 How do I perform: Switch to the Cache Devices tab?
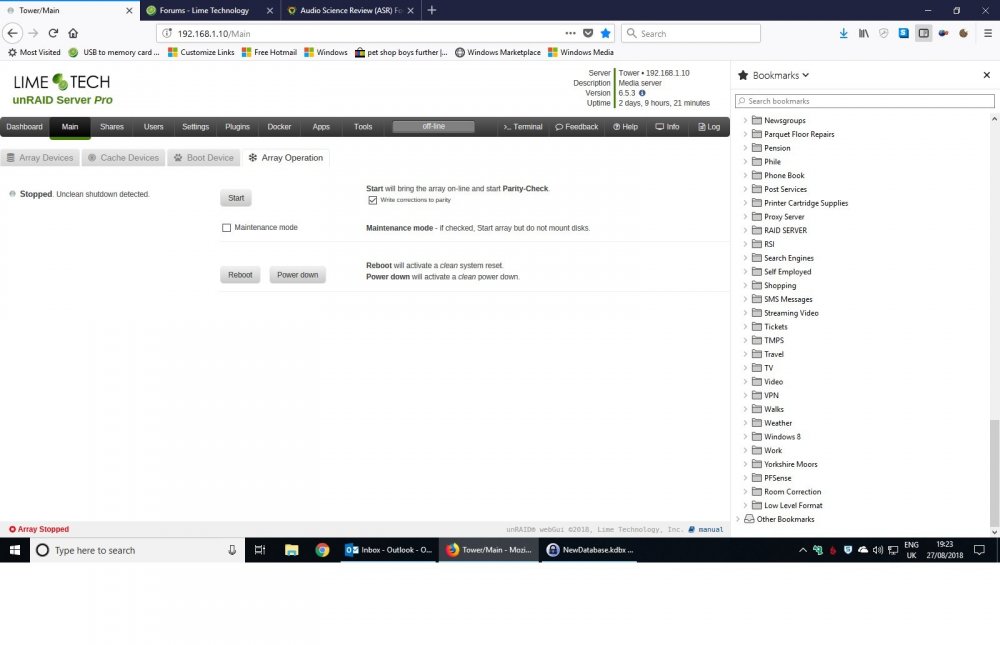coord(123,158)
